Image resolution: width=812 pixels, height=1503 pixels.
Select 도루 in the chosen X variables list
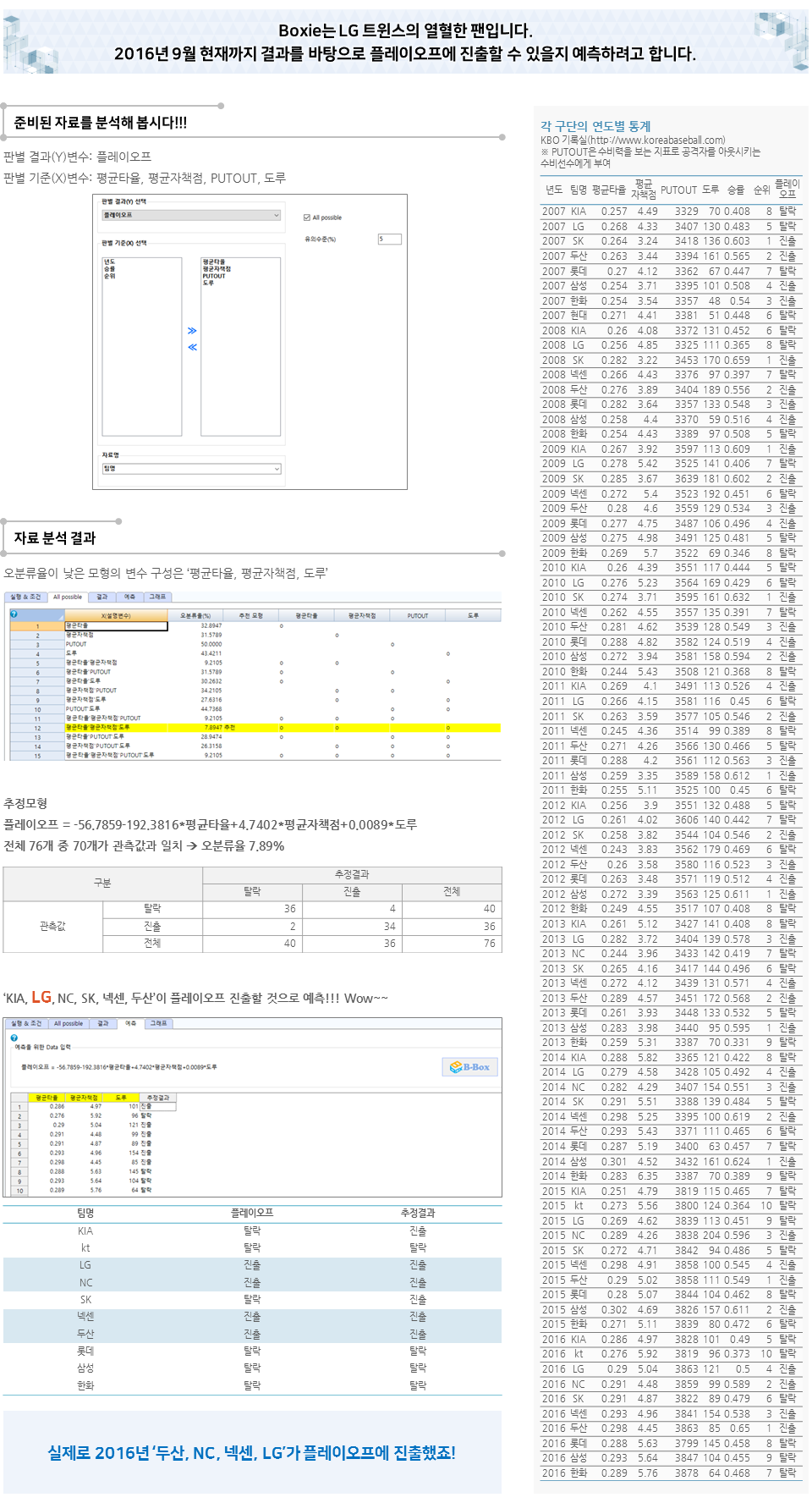[x=208, y=283]
